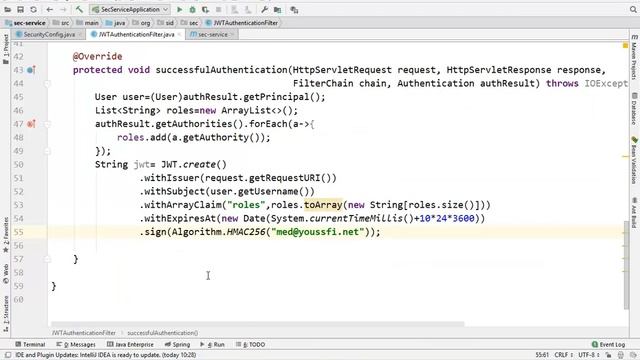Screen dimensions: 640x360
Task: Open settings with the wrench icon
Action: coord(264,9)
